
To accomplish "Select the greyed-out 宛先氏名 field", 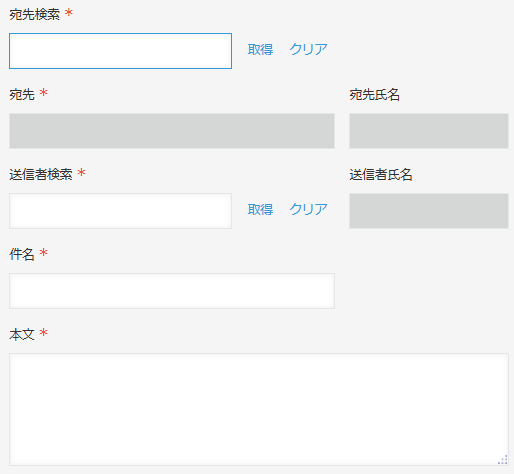I will click(429, 131).
